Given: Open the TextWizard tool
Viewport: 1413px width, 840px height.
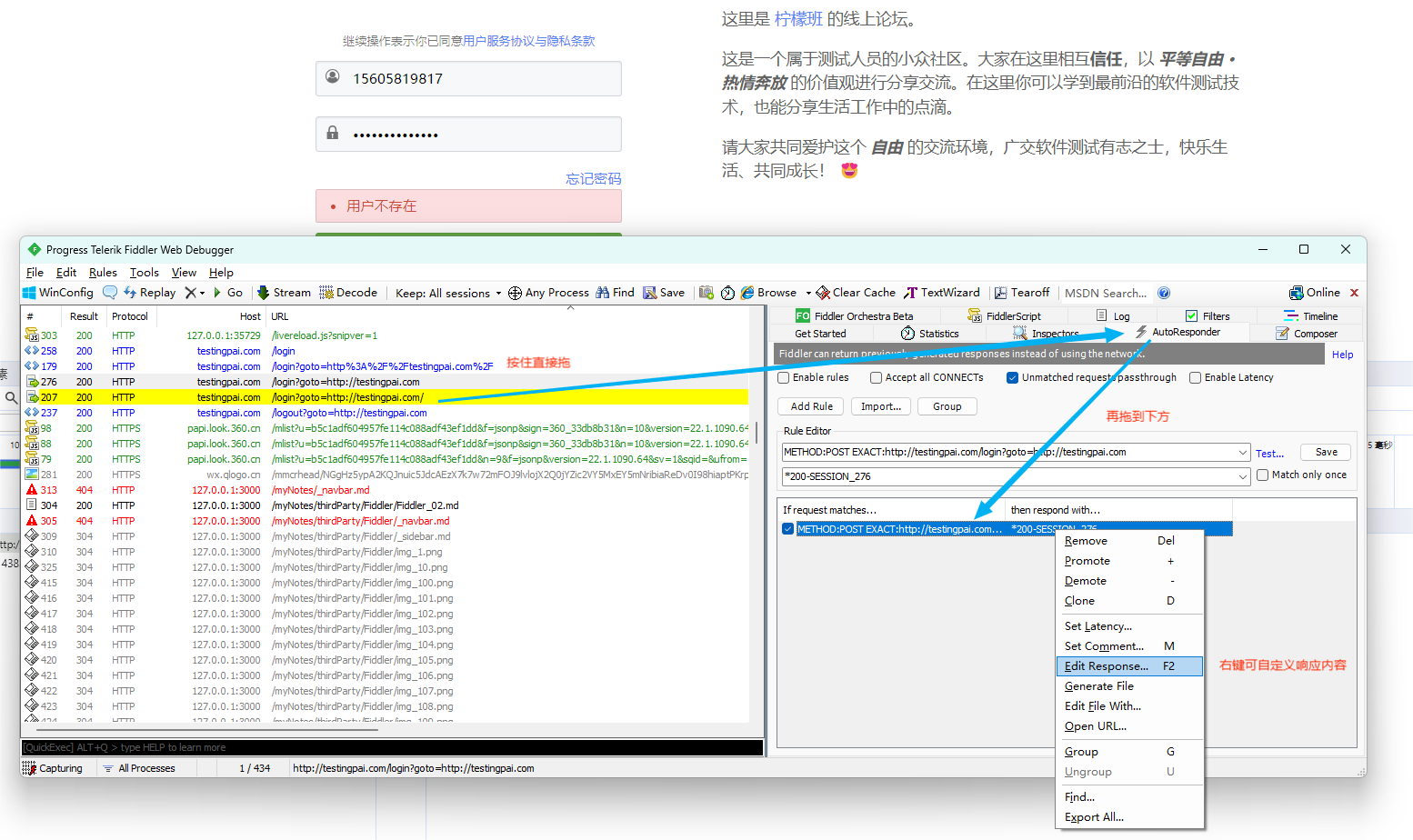Looking at the screenshot, I should 942,293.
